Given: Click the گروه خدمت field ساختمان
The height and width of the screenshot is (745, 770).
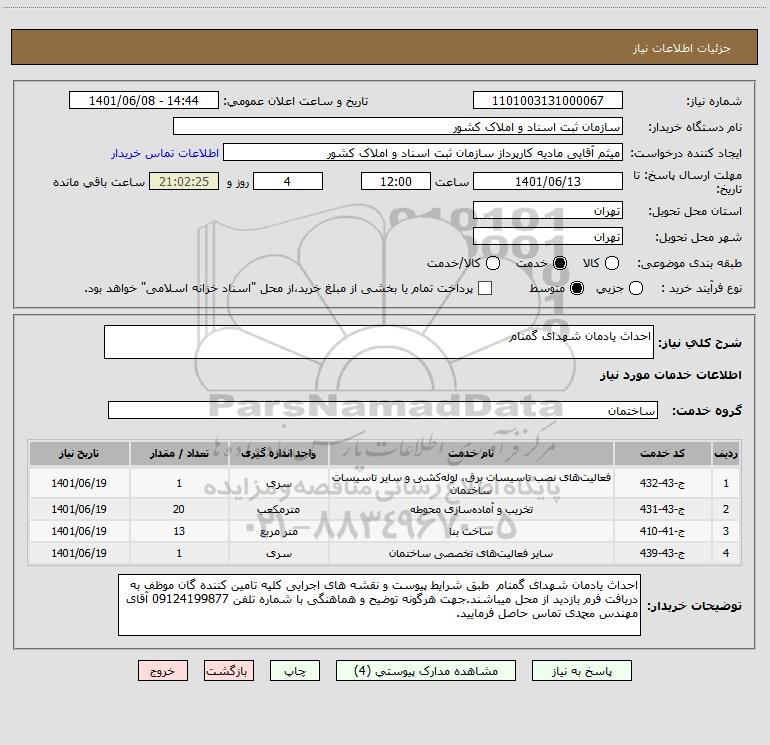Looking at the screenshot, I should tap(383, 410).
